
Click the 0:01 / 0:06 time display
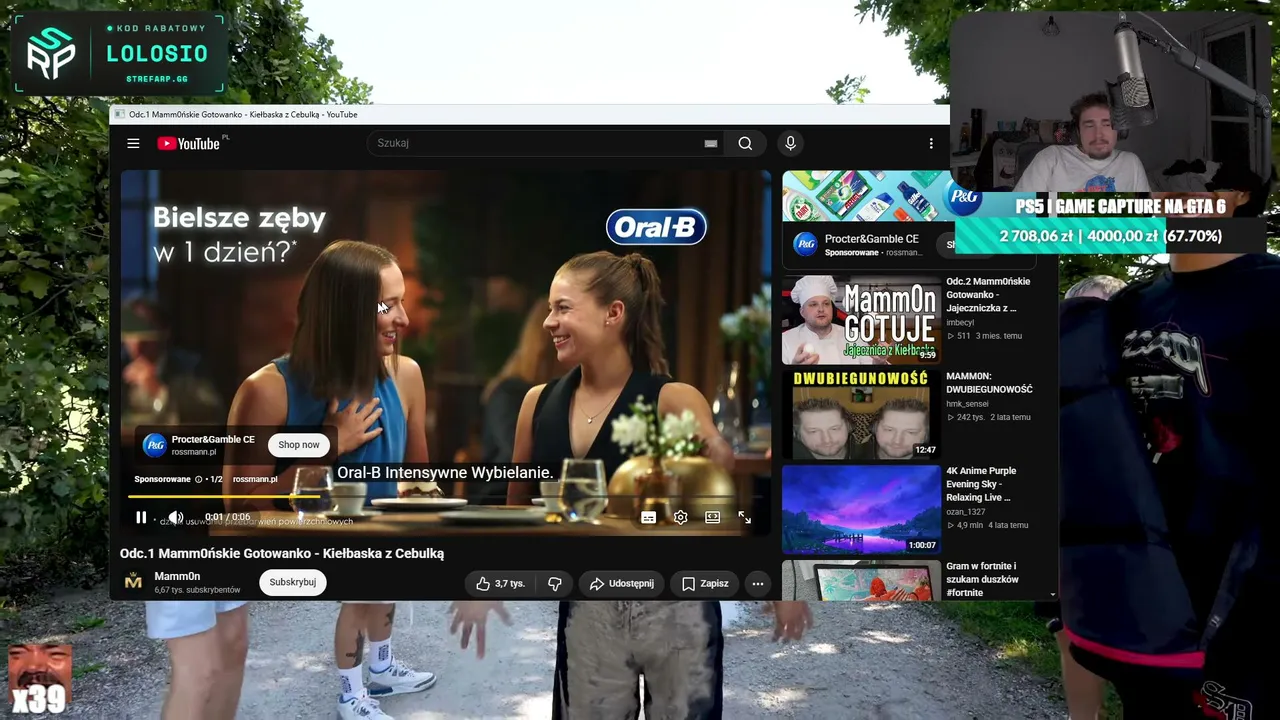coord(227,517)
